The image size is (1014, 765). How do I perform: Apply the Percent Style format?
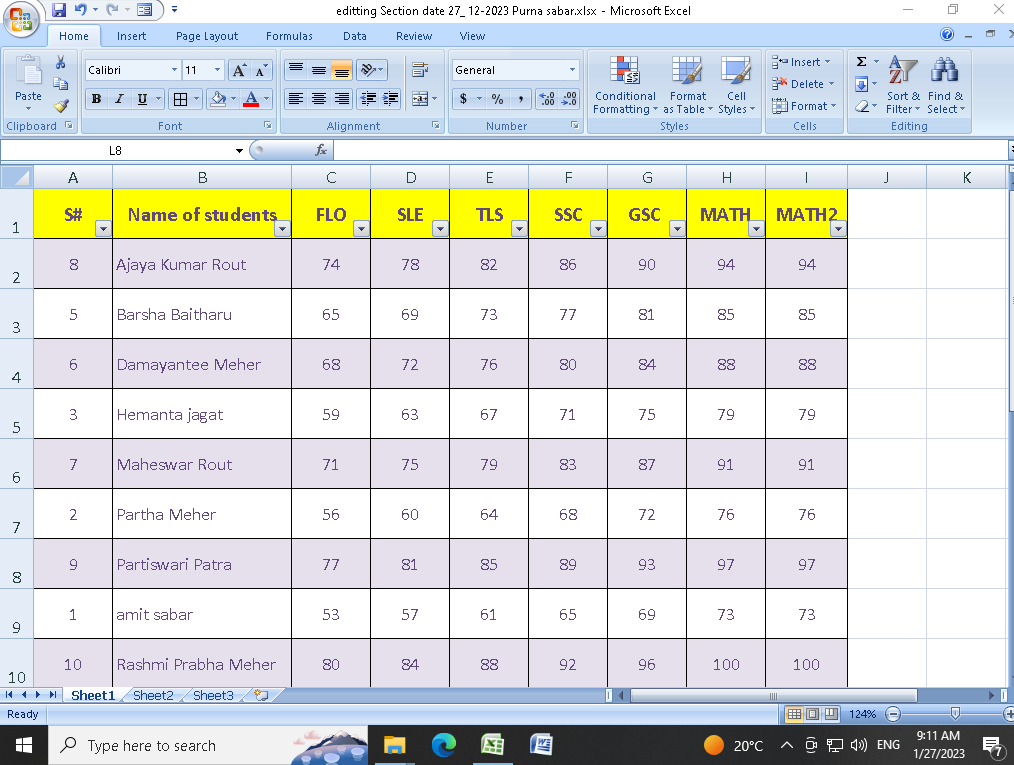(x=497, y=99)
